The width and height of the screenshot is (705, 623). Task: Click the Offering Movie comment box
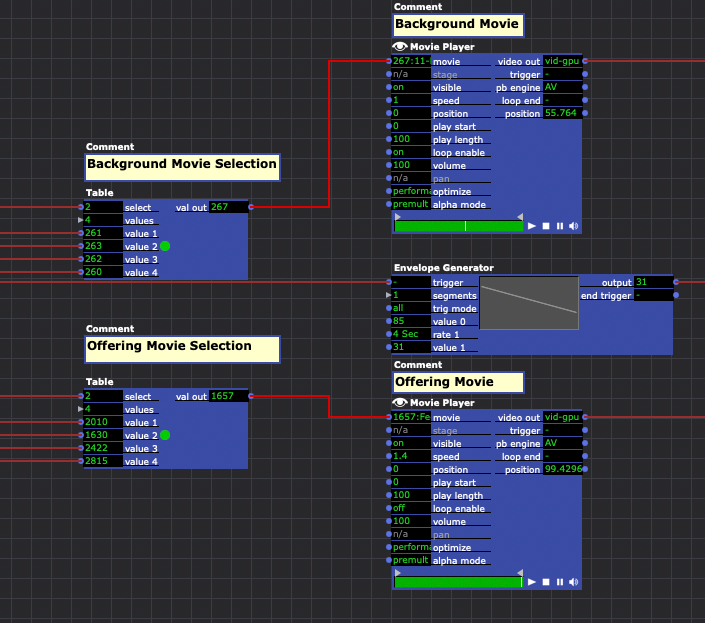(x=457, y=382)
